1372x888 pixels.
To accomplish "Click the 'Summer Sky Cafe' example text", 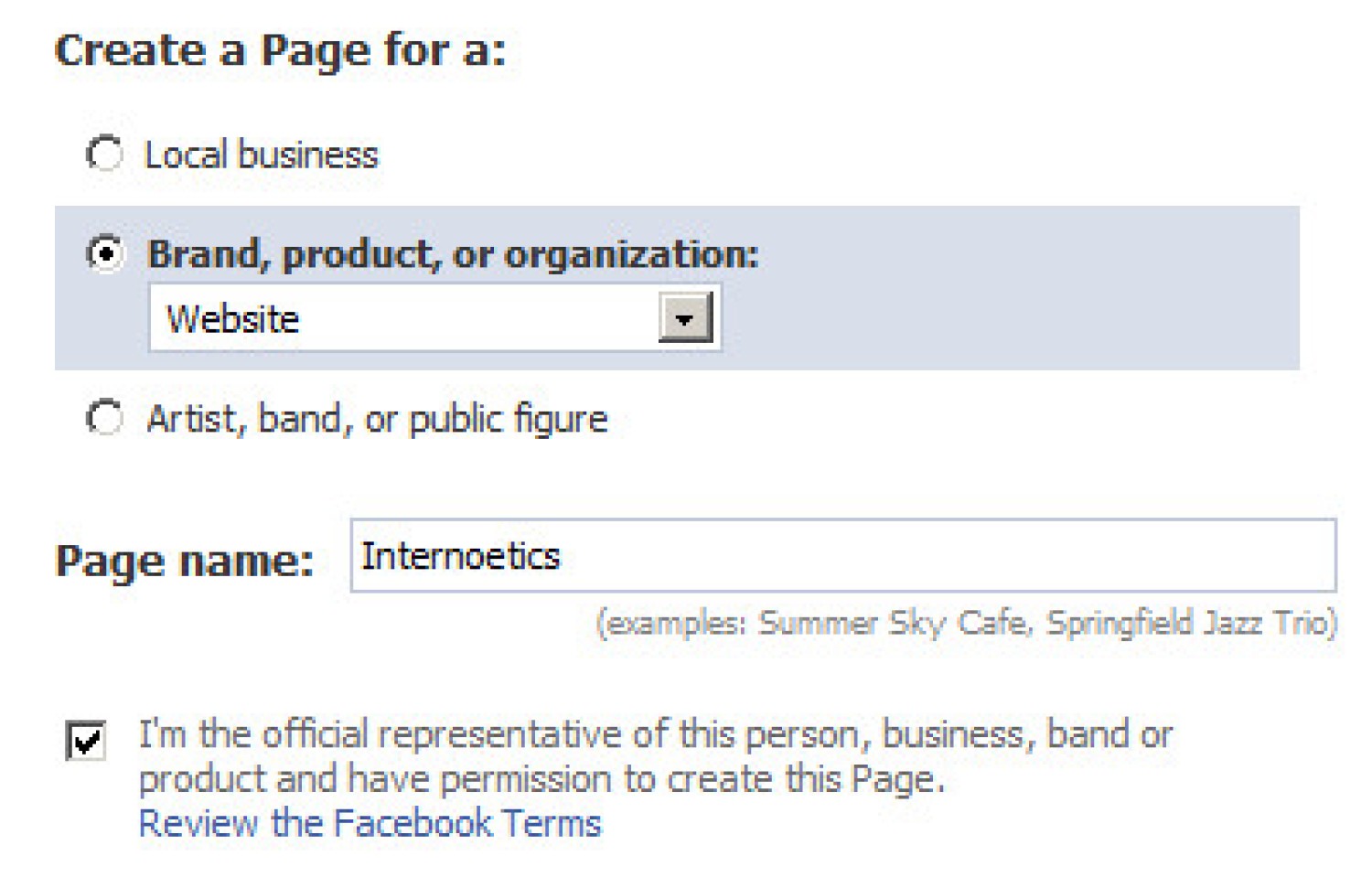I will click(892, 624).
